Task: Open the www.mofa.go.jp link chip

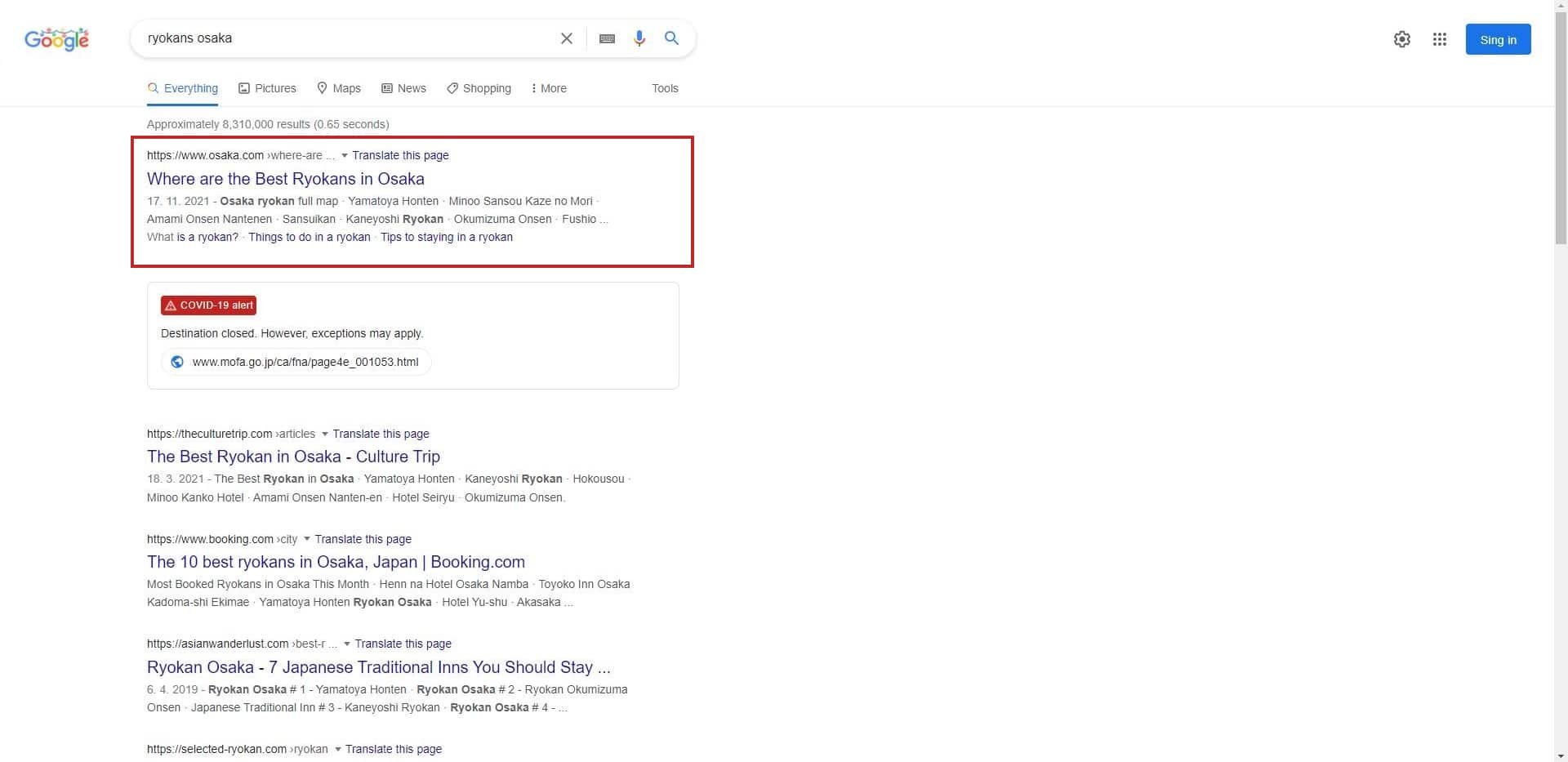Action: 296,362
